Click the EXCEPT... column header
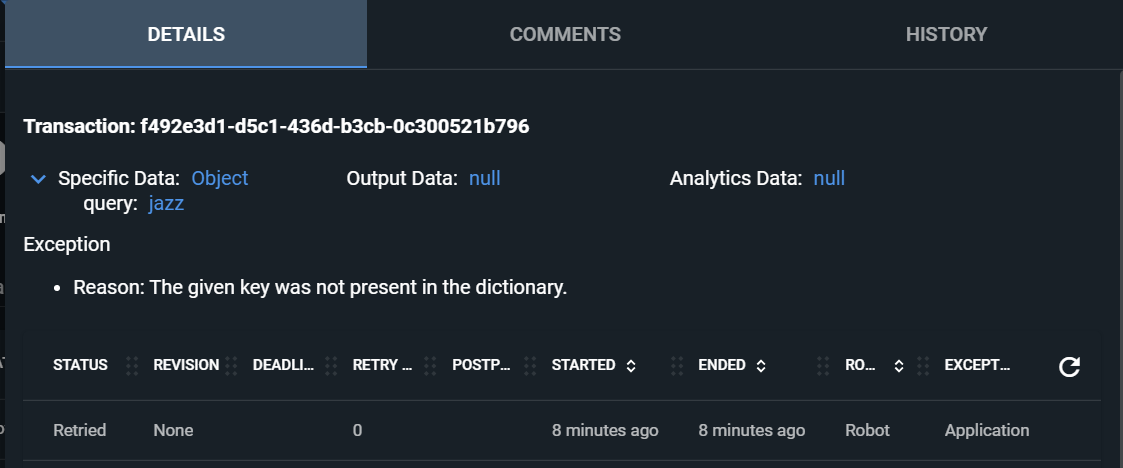Screen dimensions: 1123x468 (x=977, y=366)
